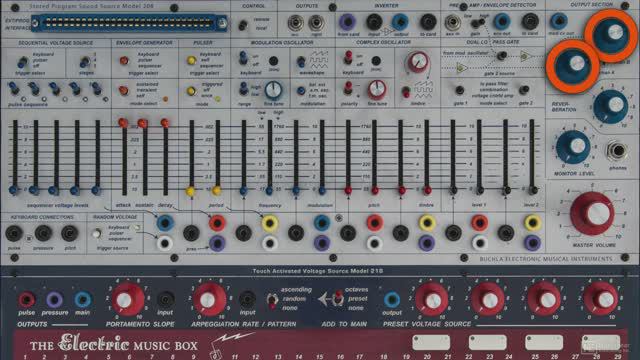Click the portamento slope knob
The width and height of the screenshot is (640, 360).
point(128,300)
